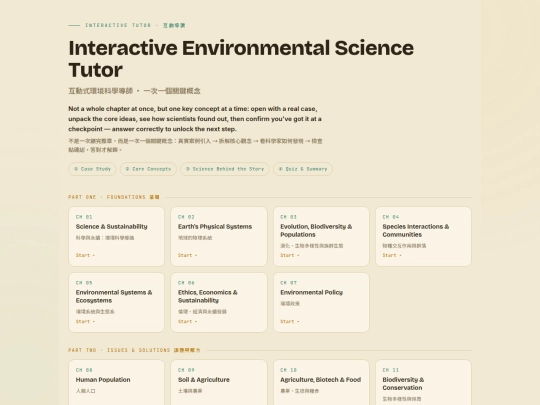Image resolution: width=540 pixels, height=405 pixels.
Task: Select the Quiz & Summary pill
Action: [x=303, y=169]
